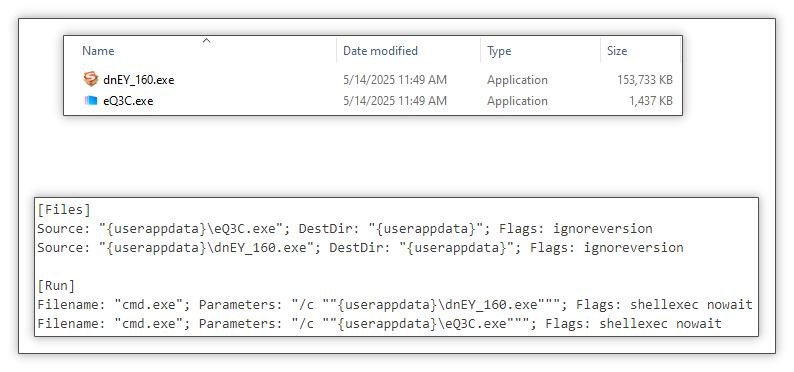This screenshot has width=794, height=372.
Task: Sort by the Type column header
Action: point(499,51)
